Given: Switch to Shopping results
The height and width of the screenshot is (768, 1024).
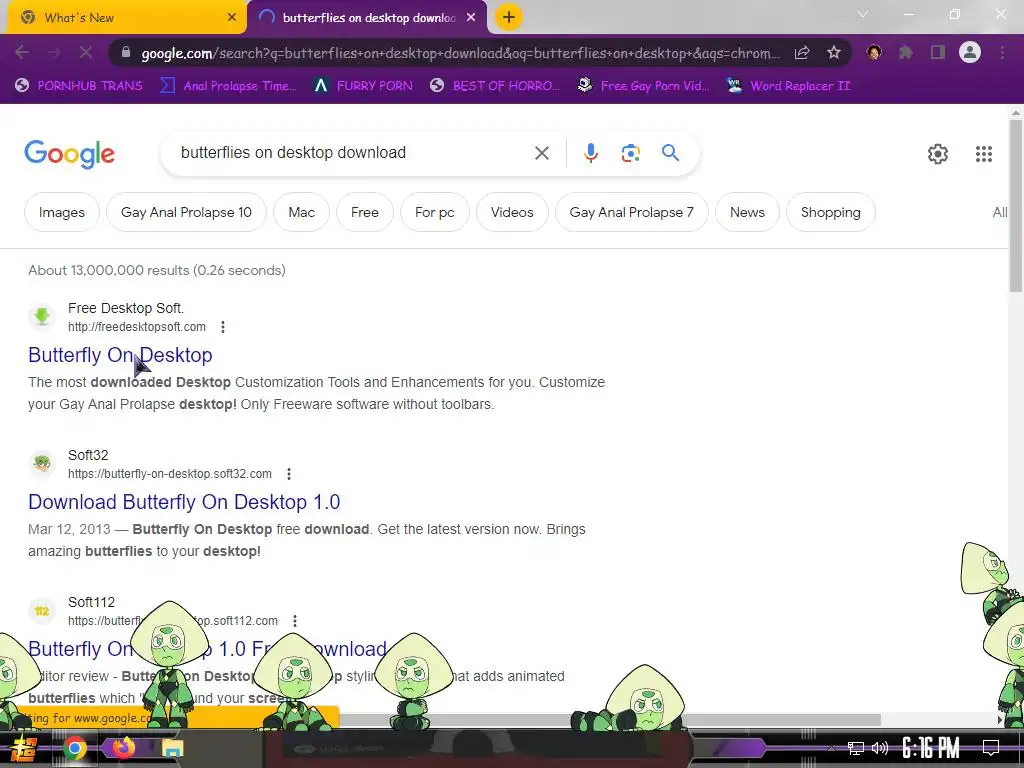Looking at the screenshot, I should [830, 212].
